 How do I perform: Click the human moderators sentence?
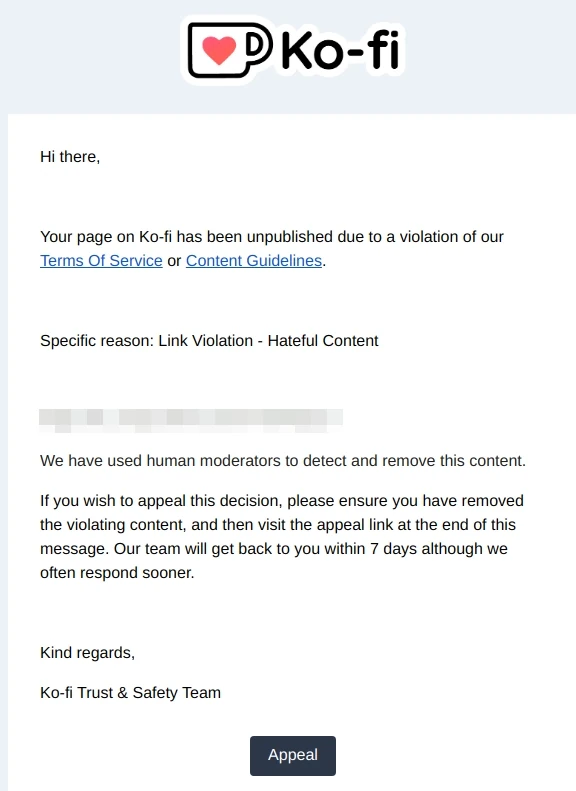283,461
